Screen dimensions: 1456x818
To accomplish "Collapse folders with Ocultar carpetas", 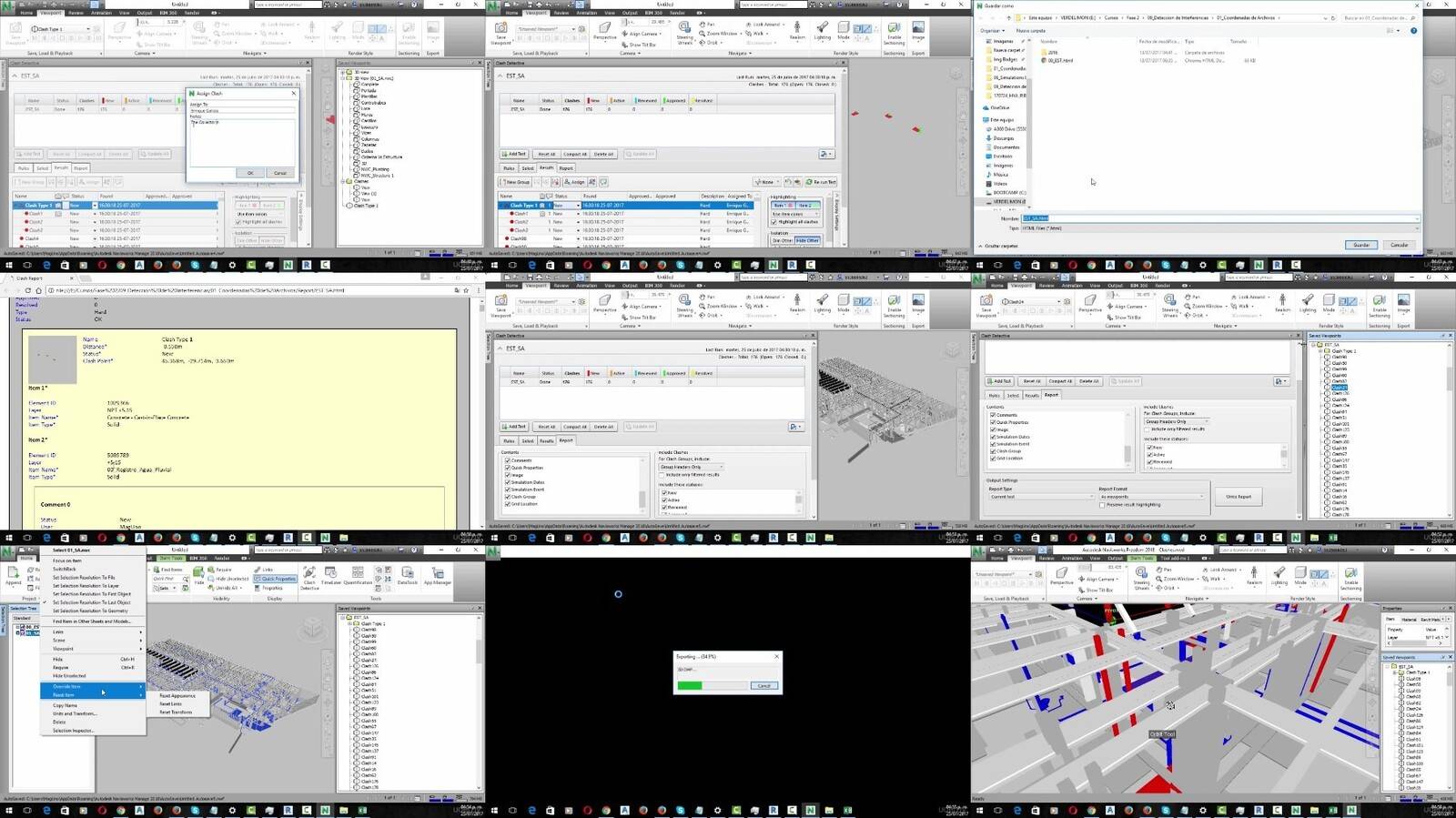I will 998,246.
